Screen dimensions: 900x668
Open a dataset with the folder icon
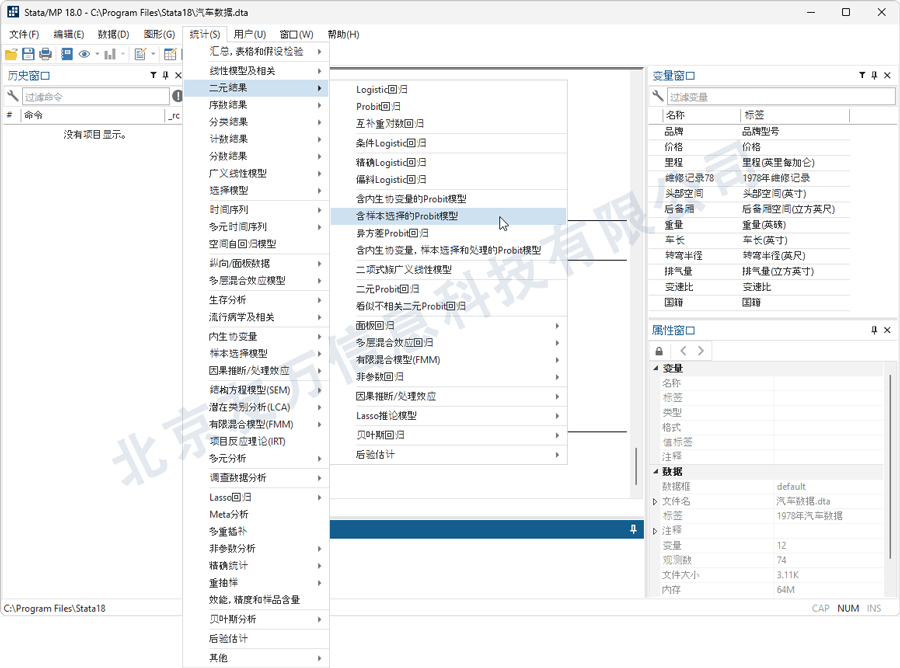[13, 53]
